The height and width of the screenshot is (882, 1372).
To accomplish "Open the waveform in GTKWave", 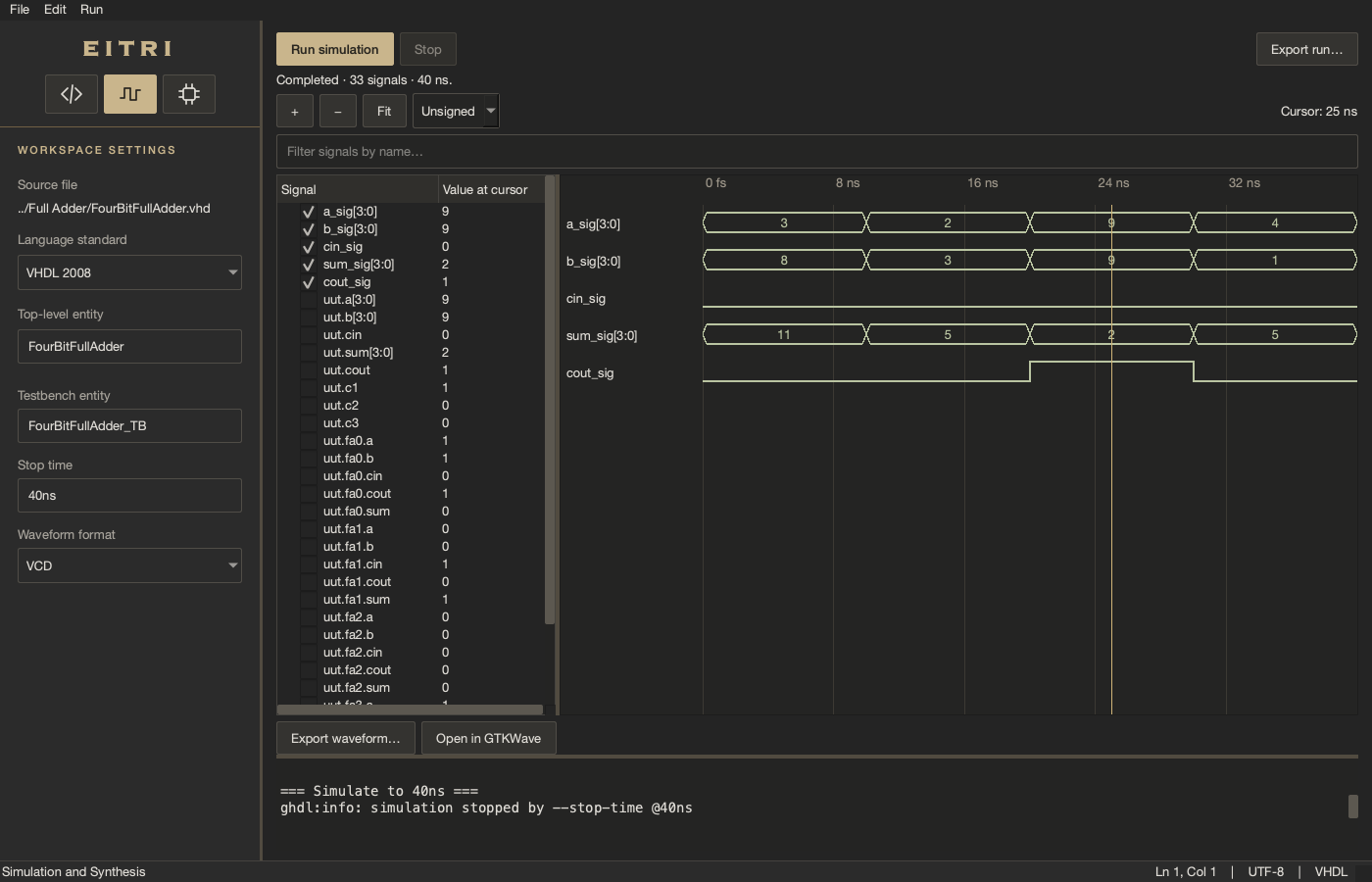I will tap(488, 739).
